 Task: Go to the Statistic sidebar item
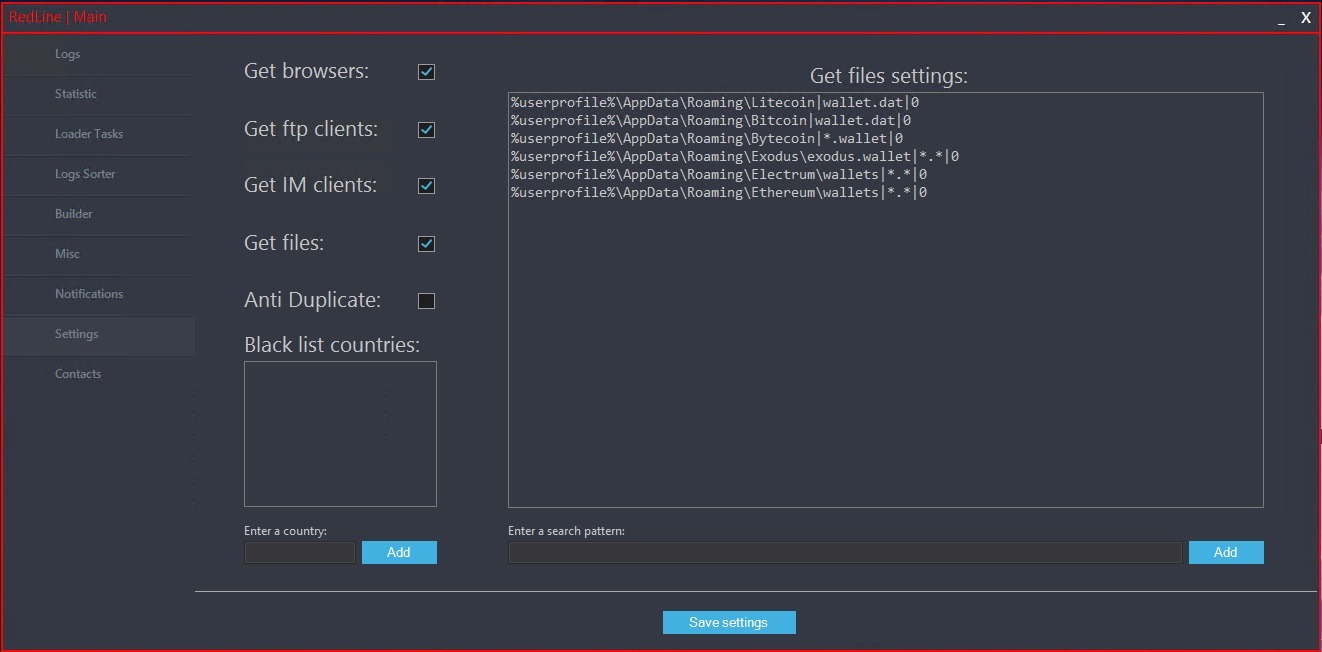tap(99, 94)
